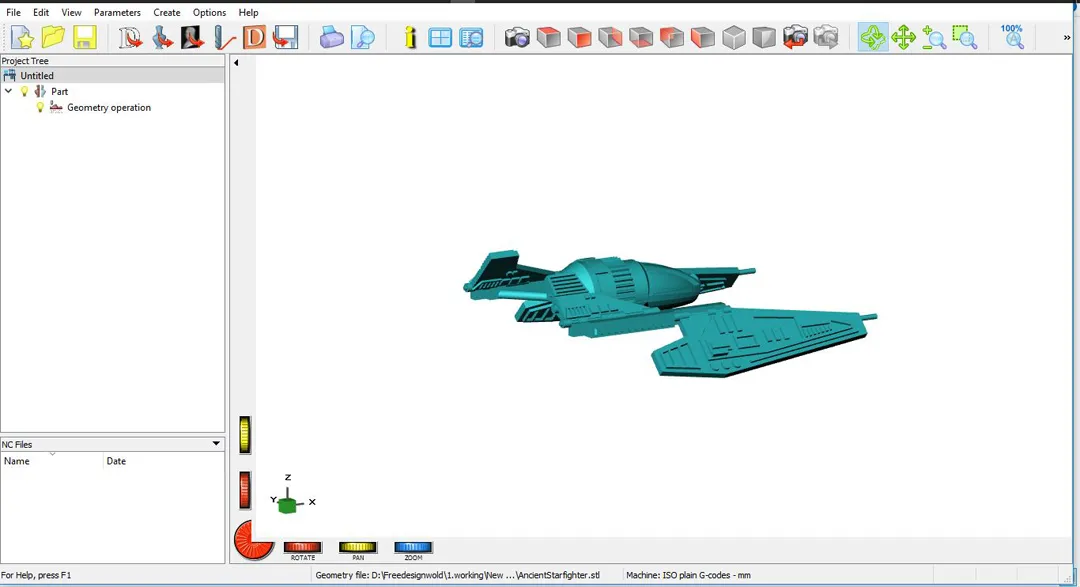Click the zoom 100% icon

[x=1013, y=37]
